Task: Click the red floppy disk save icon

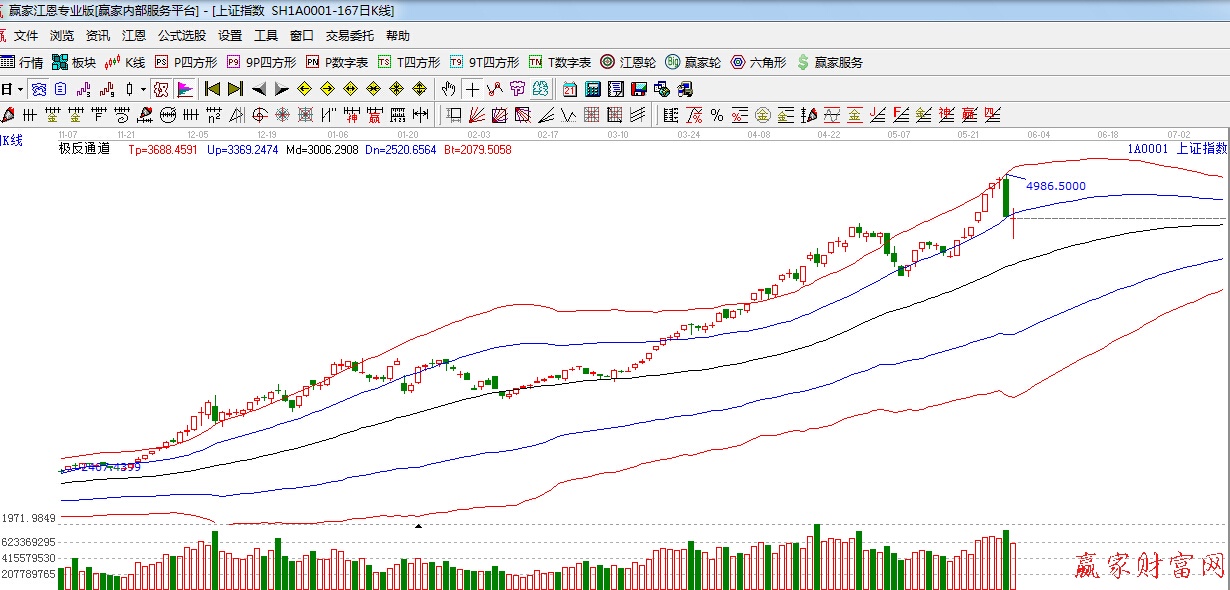Action: click(x=638, y=89)
